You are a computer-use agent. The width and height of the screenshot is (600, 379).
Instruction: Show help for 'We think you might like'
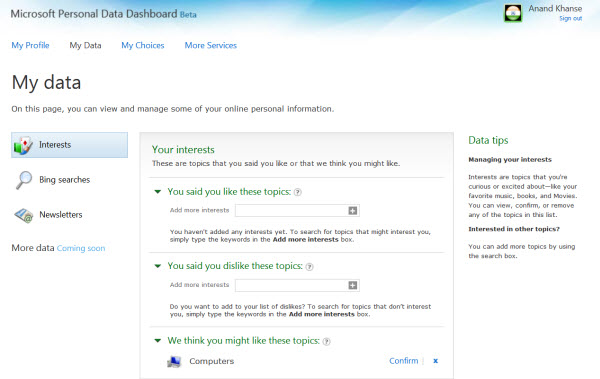(x=326, y=341)
